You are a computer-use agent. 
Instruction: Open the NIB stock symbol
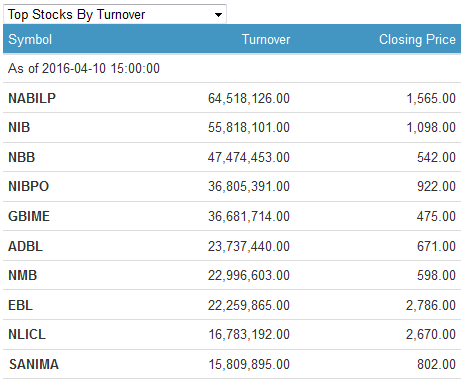coord(19,127)
